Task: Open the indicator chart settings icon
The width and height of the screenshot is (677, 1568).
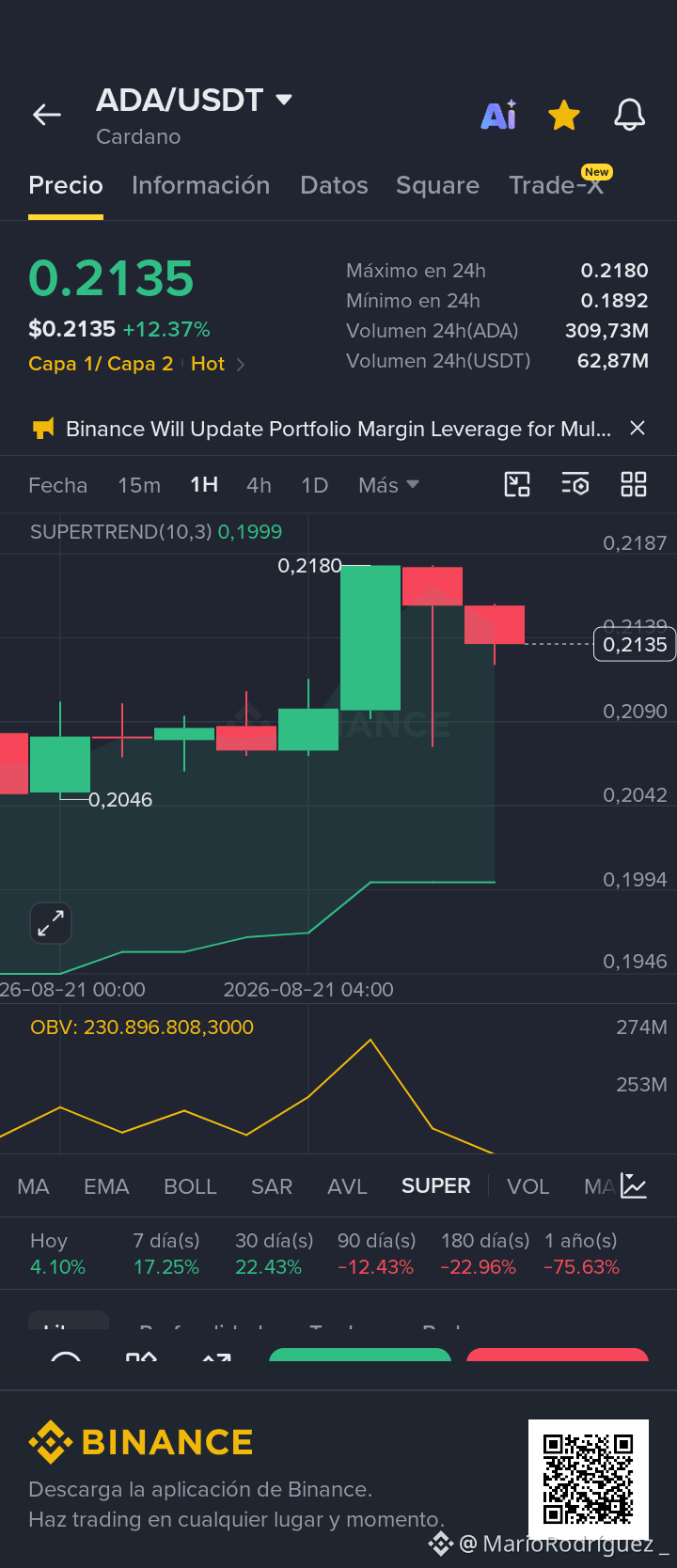Action: coord(635,1186)
